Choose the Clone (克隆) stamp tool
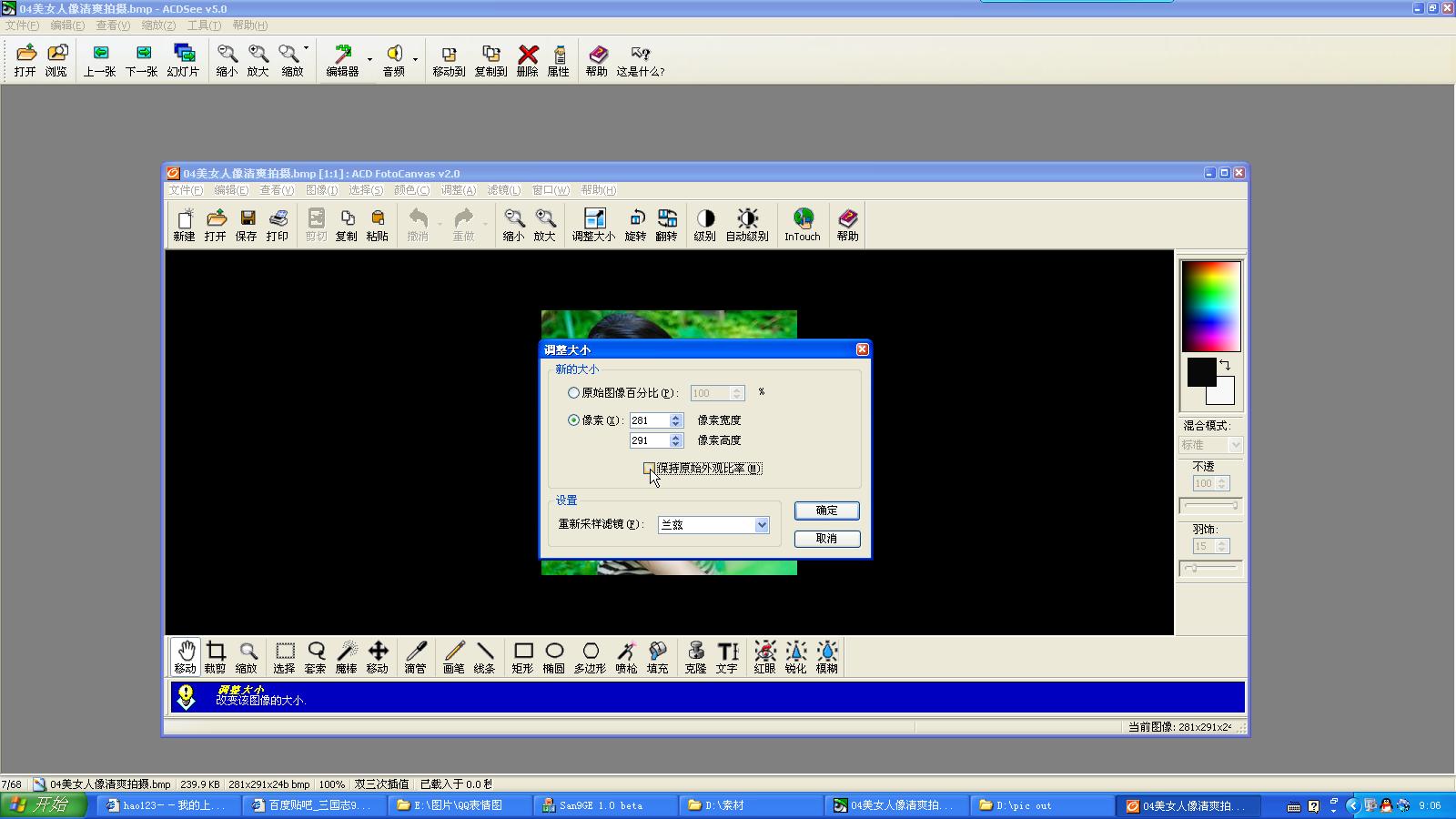Screen dimensions: 1456x819 [x=695, y=656]
